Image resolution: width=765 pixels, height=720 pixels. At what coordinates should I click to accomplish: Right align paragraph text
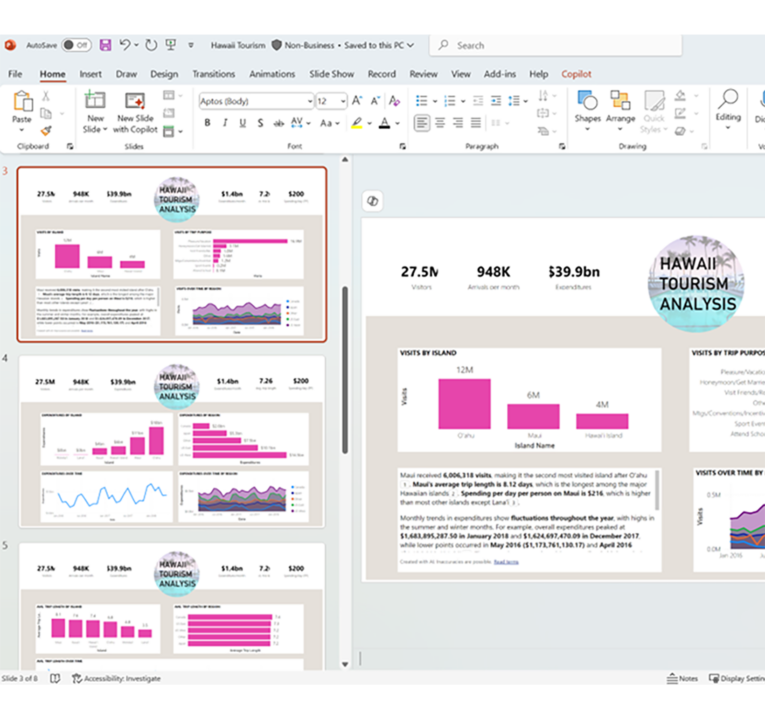458,123
